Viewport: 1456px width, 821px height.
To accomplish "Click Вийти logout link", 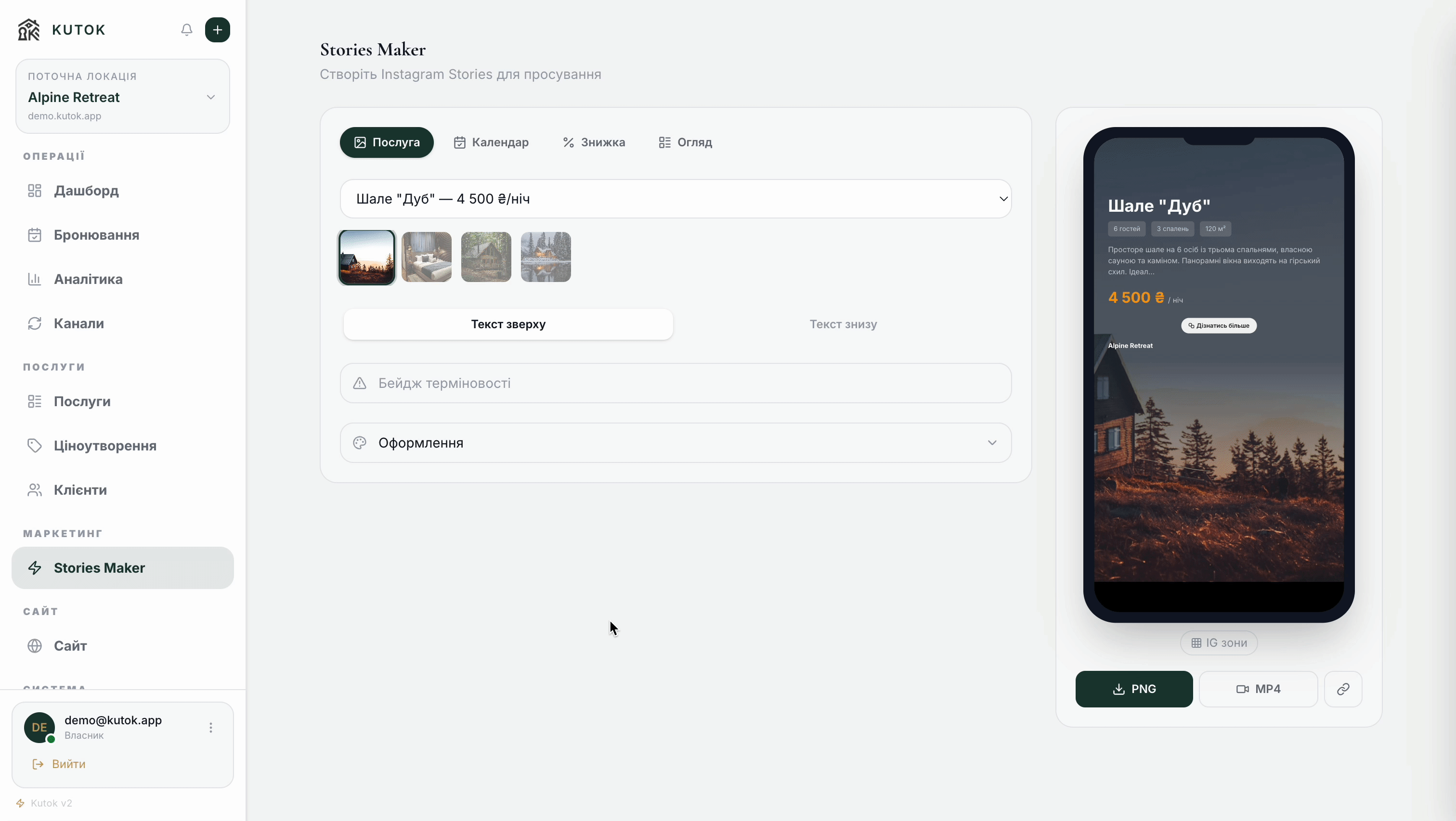I will (x=59, y=764).
